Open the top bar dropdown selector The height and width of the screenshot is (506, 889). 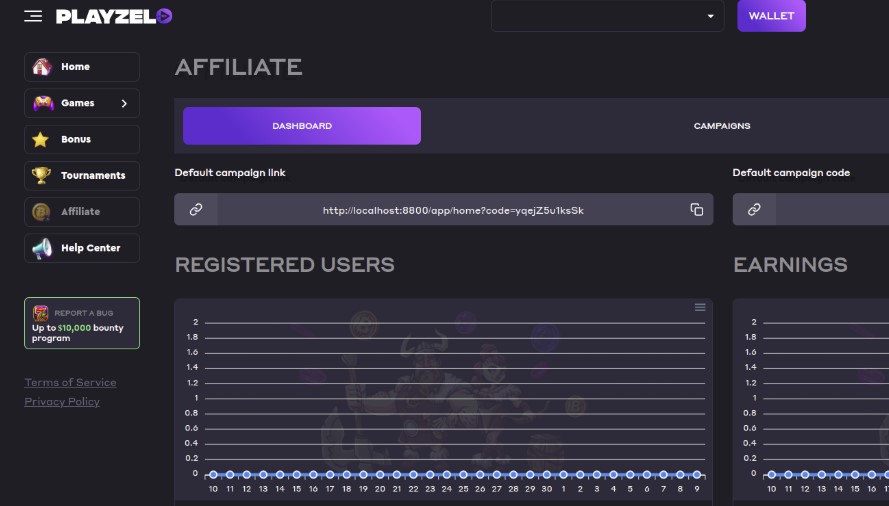607,16
